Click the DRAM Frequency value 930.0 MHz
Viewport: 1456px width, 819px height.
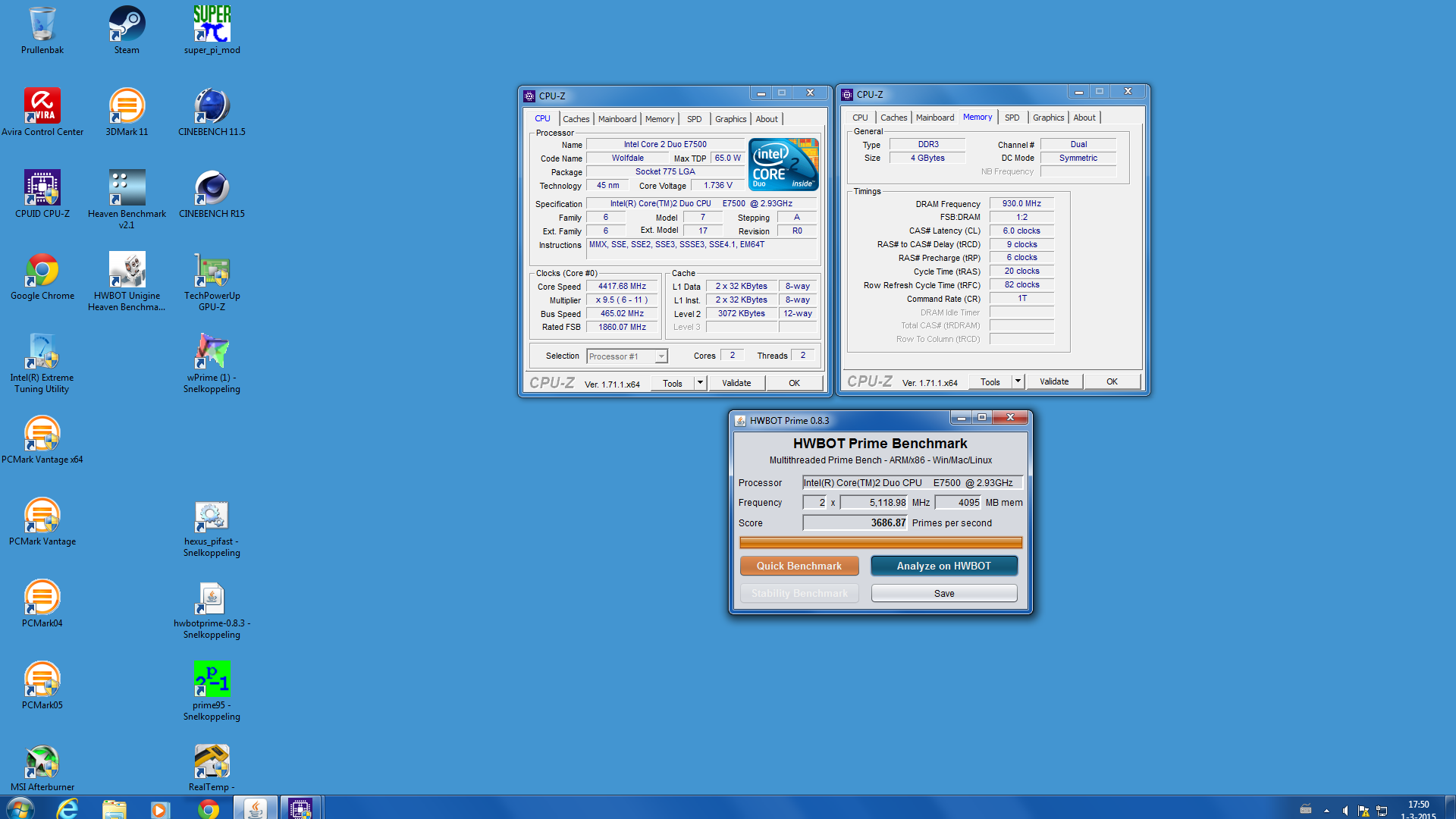point(1021,203)
